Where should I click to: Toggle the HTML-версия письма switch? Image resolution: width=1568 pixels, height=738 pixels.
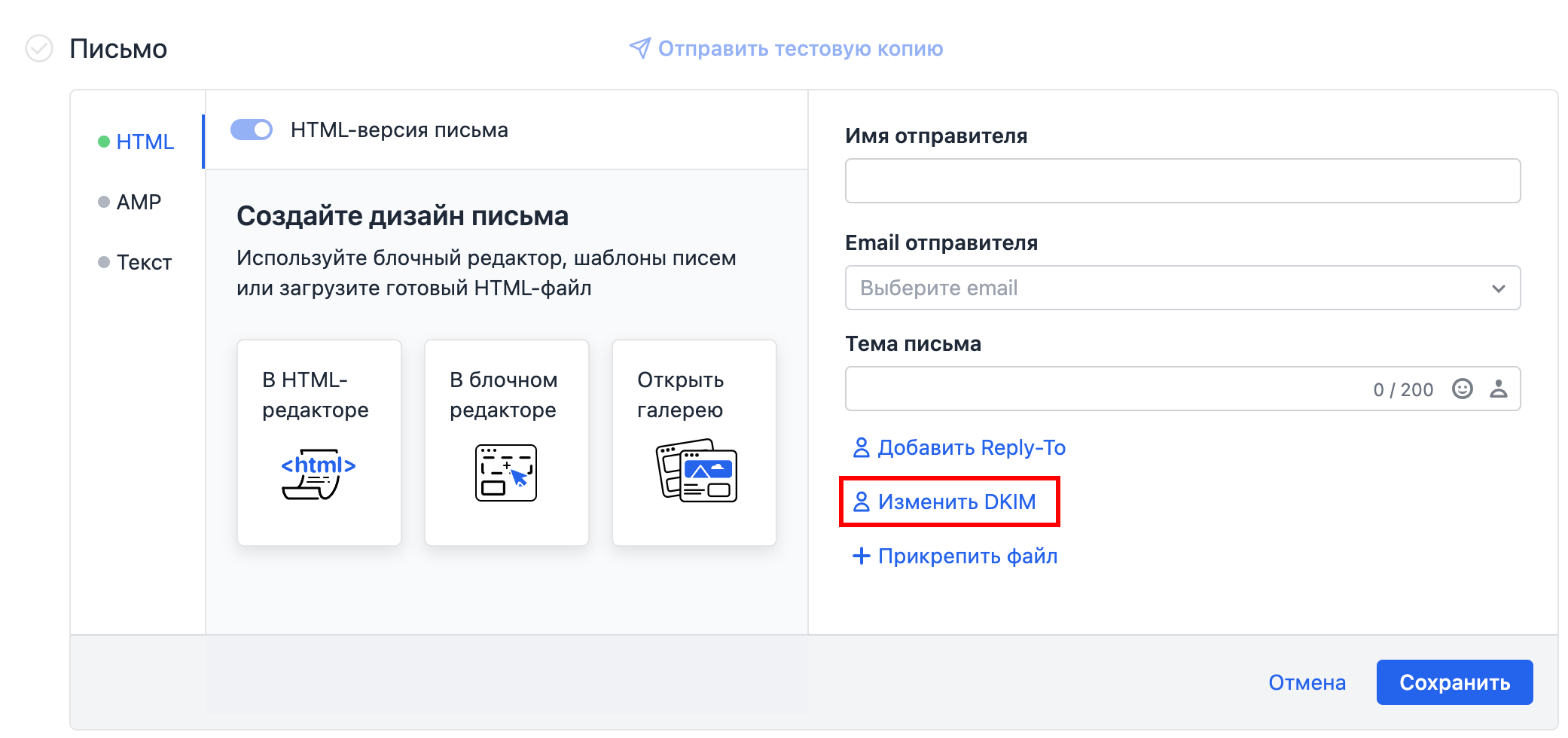252,130
